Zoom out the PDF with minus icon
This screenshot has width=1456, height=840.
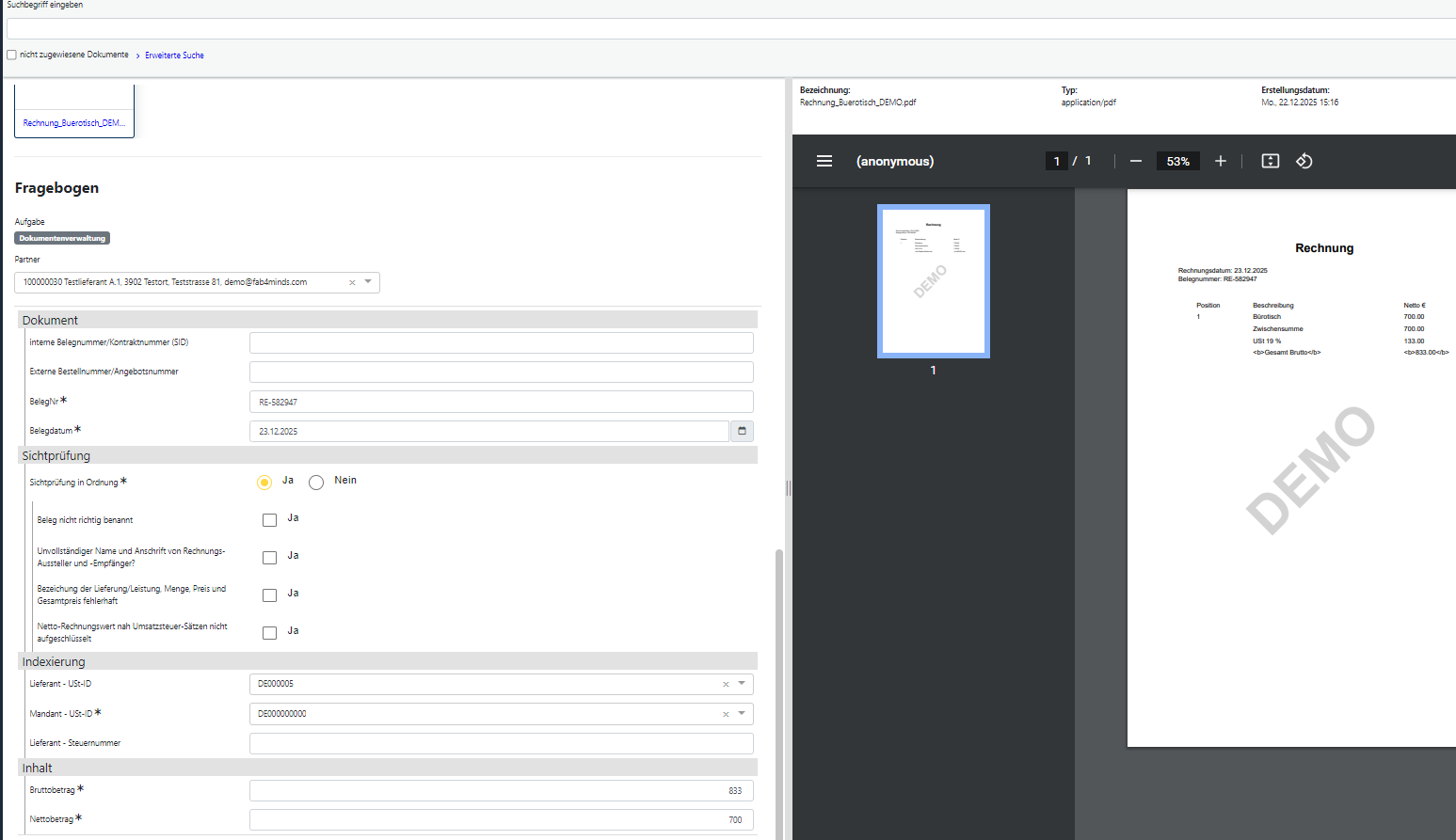tap(1135, 161)
